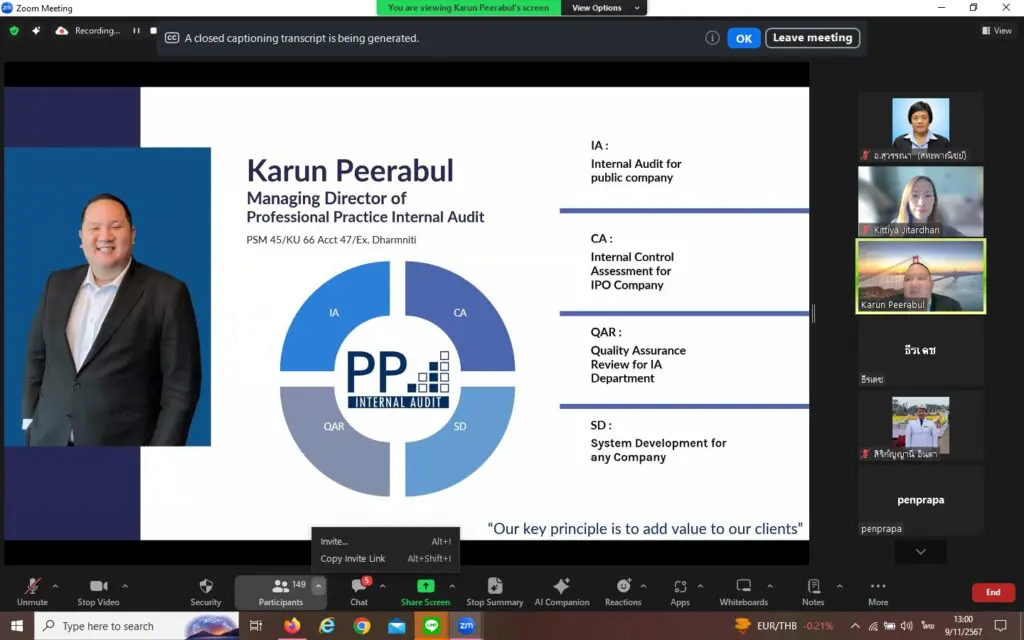
Task: Open the View layout options
Action: click(x=997, y=31)
